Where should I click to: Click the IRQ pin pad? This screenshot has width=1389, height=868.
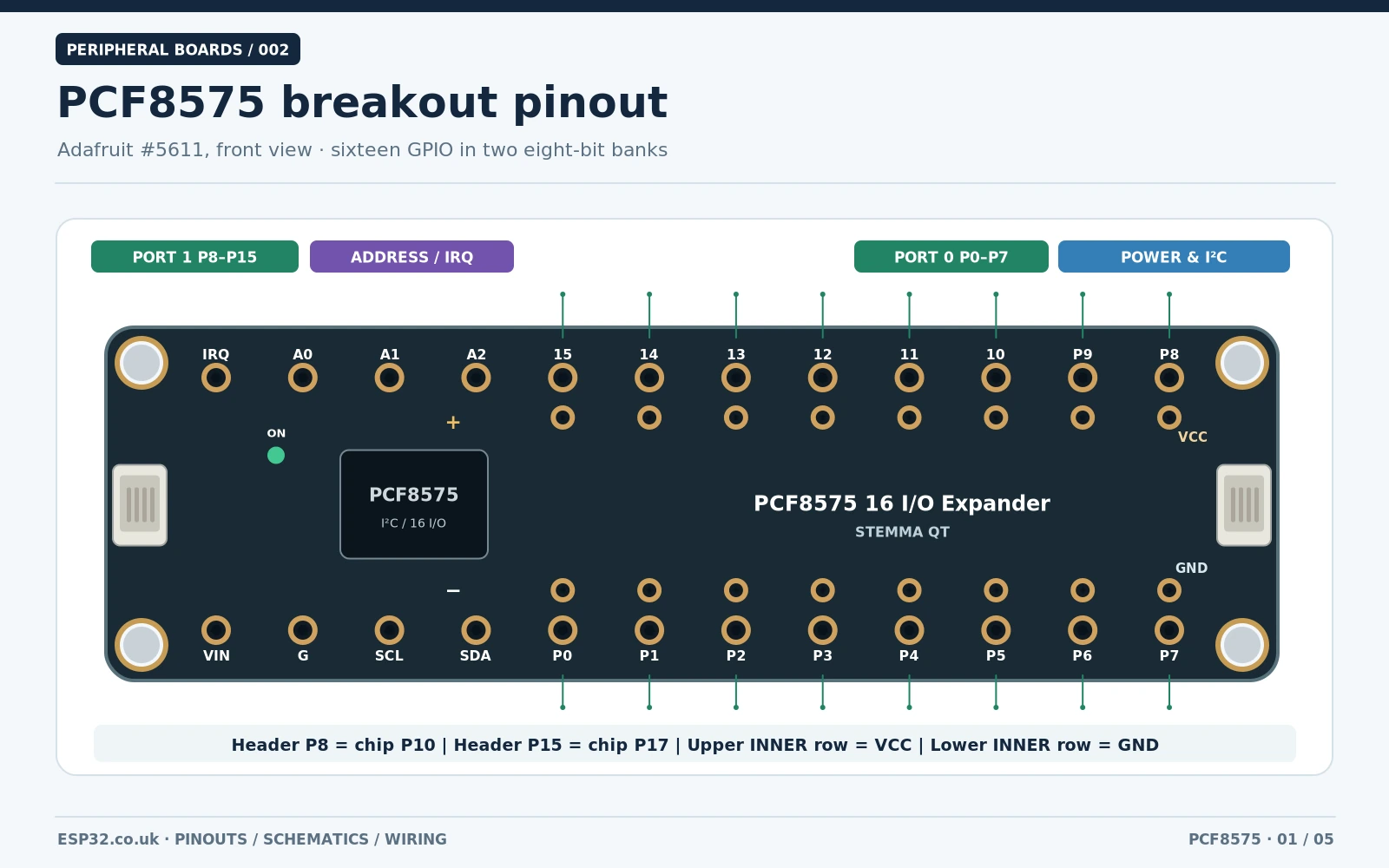216,378
